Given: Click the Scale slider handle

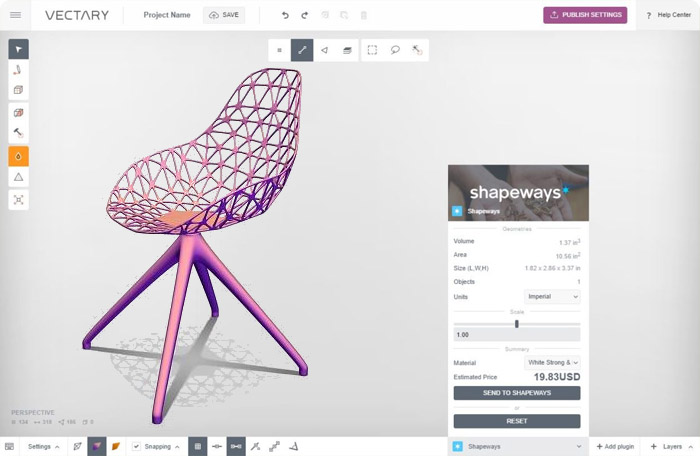Looking at the screenshot, I should click(x=517, y=324).
